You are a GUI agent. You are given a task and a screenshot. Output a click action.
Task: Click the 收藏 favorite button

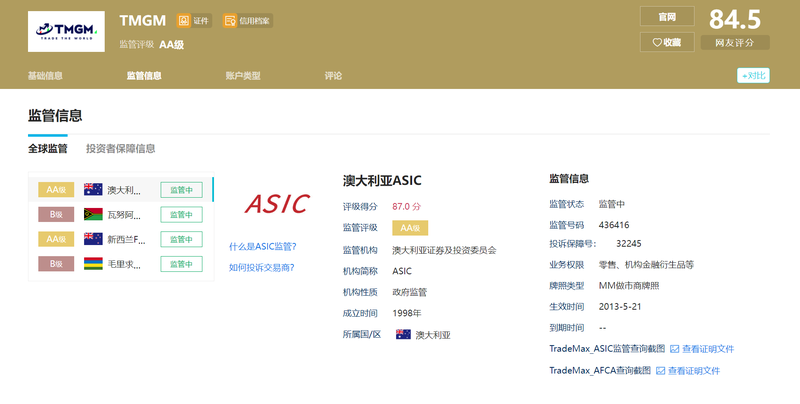tap(667, 42)
